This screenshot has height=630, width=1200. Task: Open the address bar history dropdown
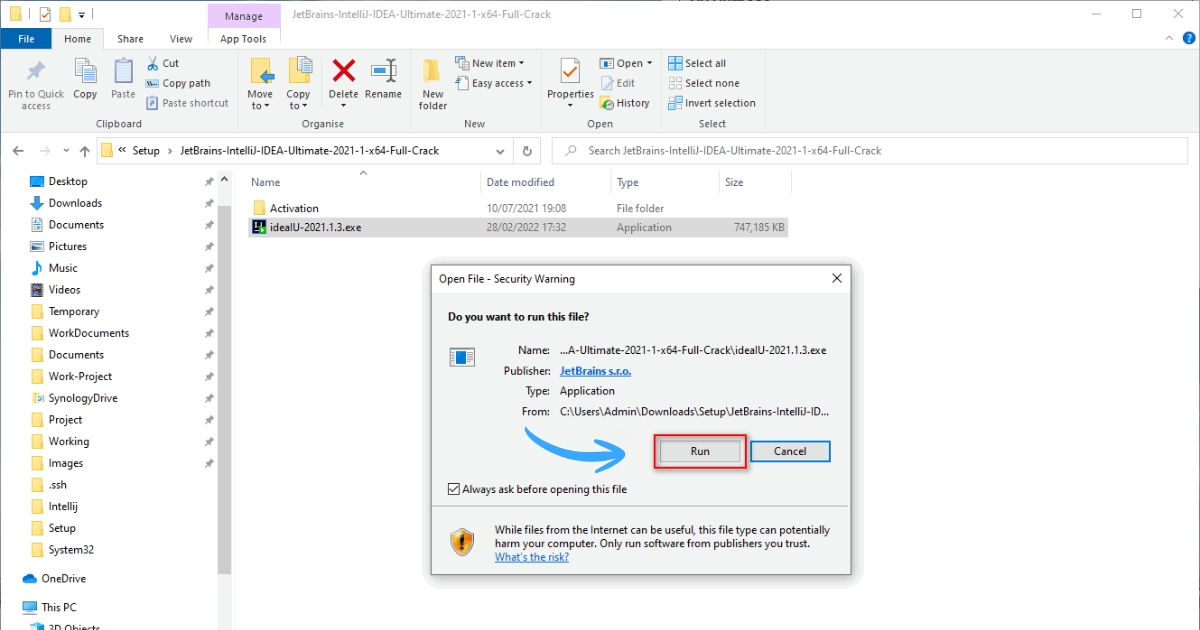pyautogui.click(x=501, y=151)
